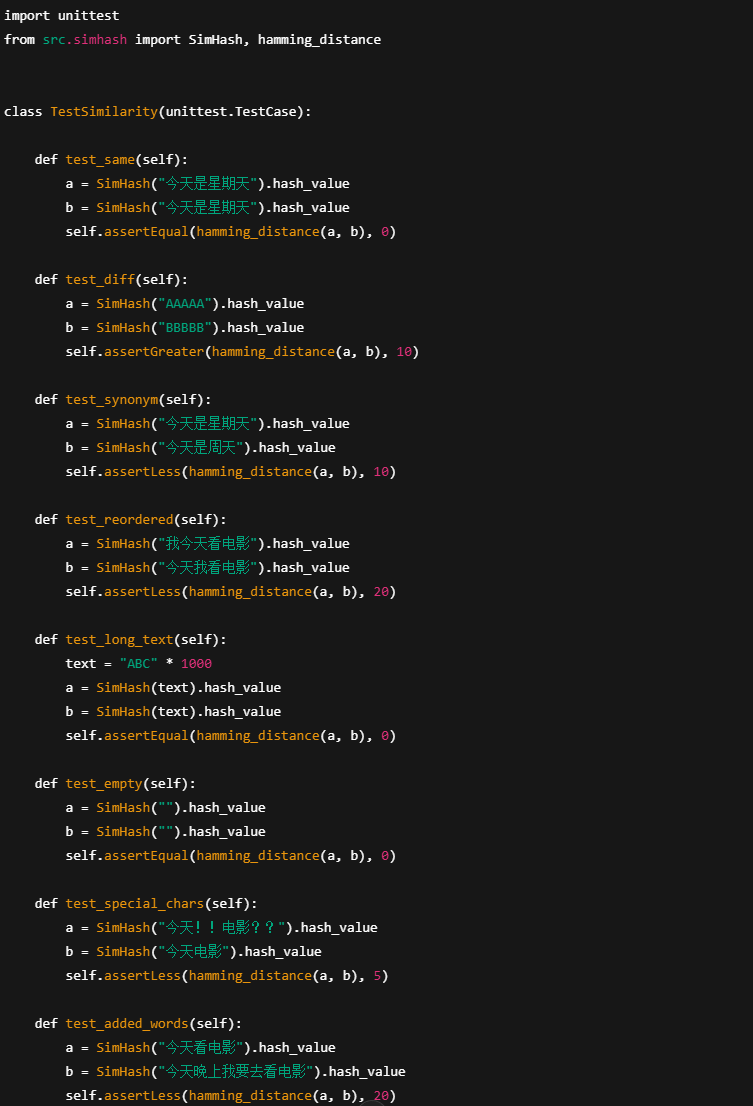Click the 'test_special_chars' method name

[135, 903]
